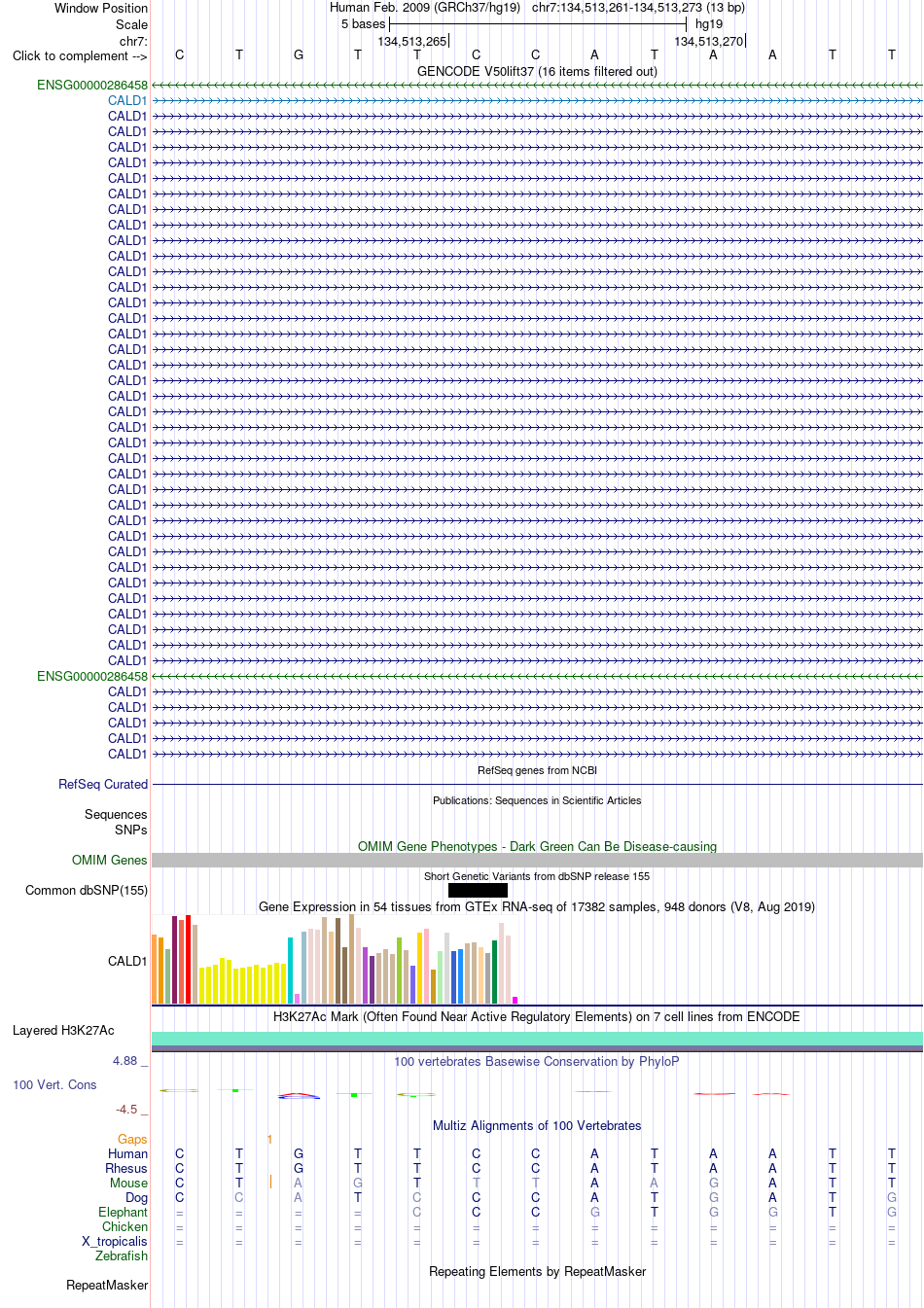Click "Short Genetic Variants from dbSNP" title
Screen dimensions: 924x1308
click(537, 876)
